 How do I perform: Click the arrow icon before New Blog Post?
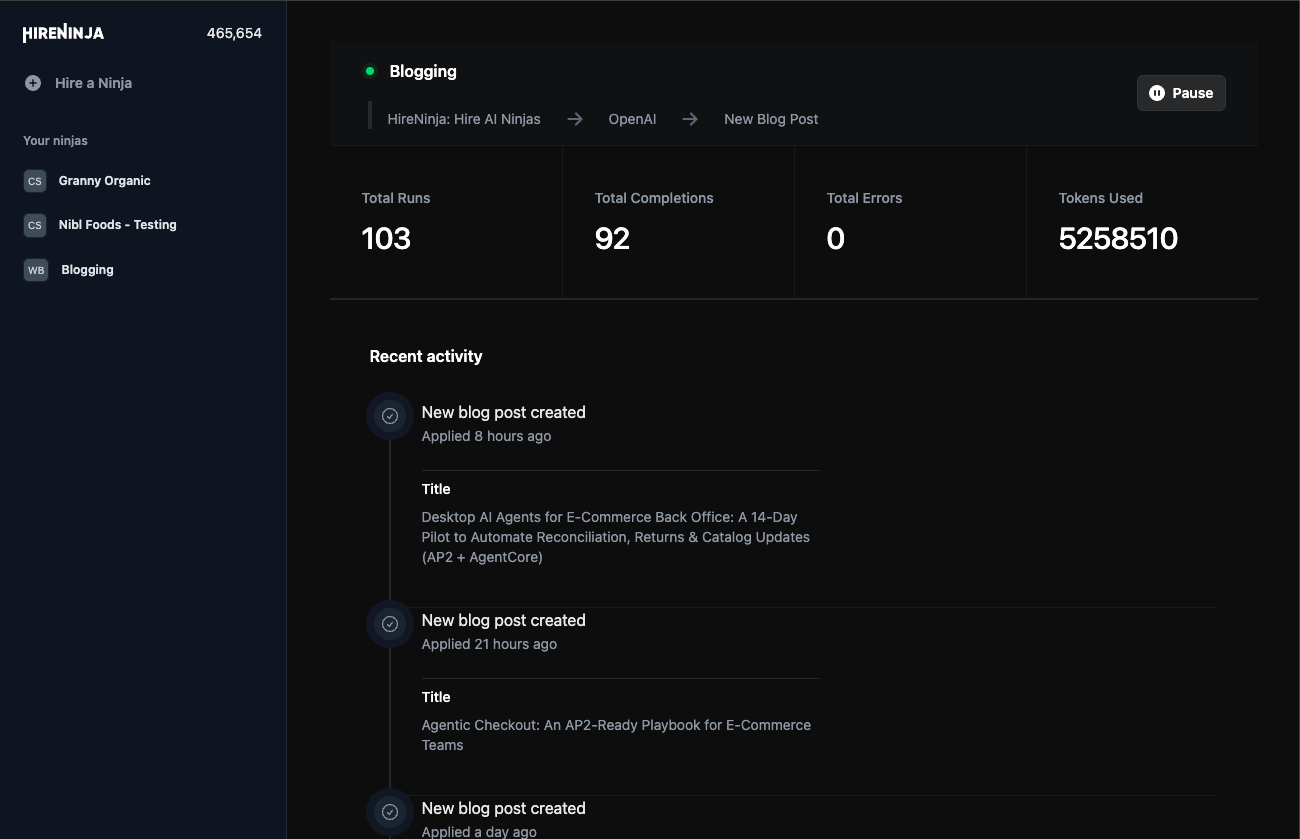point(690,118)
